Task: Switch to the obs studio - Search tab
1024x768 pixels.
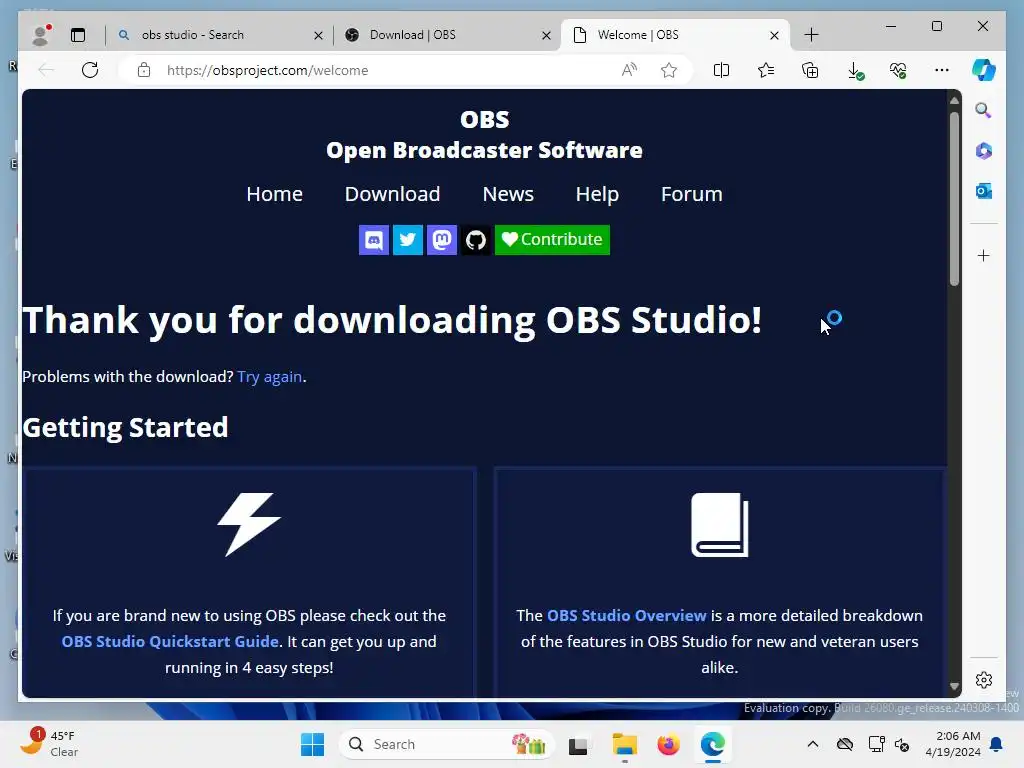Action: [219, 35]
